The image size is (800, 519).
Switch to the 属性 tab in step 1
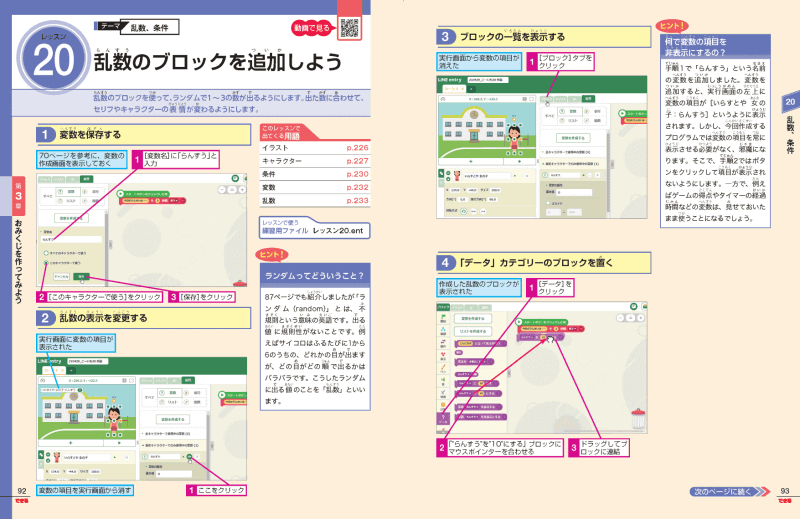tap(87, 179)
